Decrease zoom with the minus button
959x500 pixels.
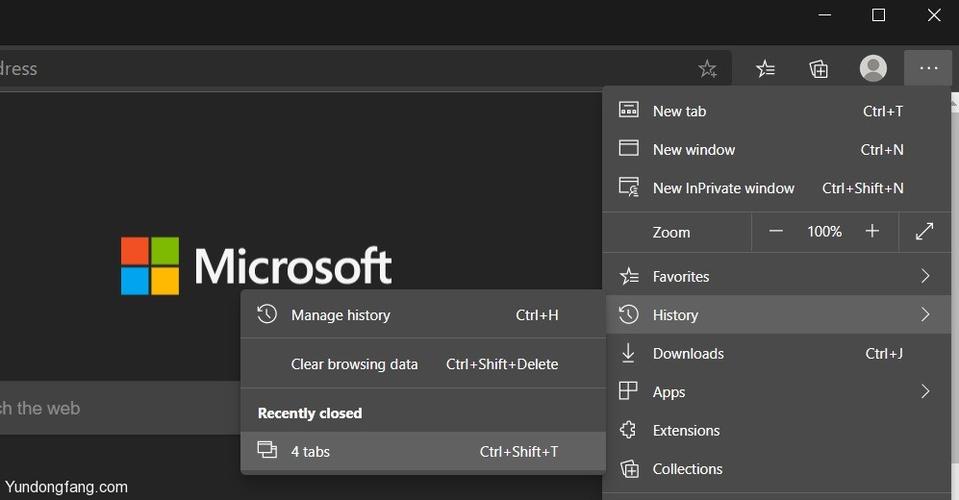pyautogui.click(x=776, y=231)
